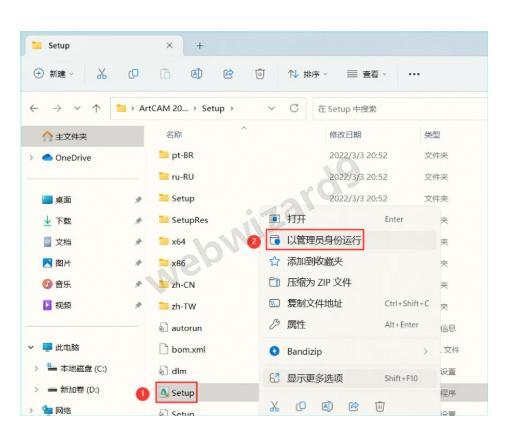Click the Delete trash icon in the toolbar
This screenshot has height=448, width=509.
(x=260, y=74)
